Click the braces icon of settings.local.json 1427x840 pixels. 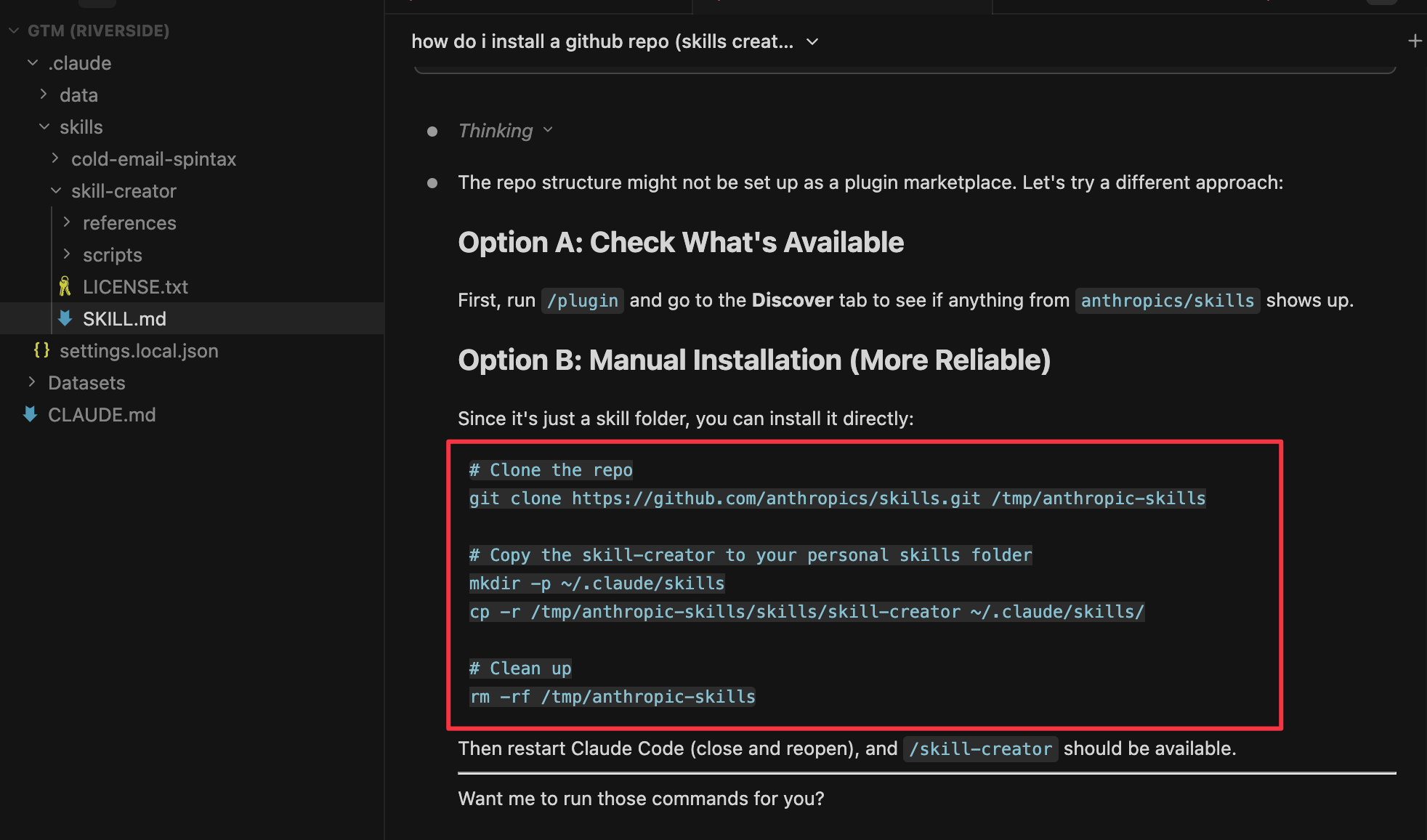click(41, 350)
